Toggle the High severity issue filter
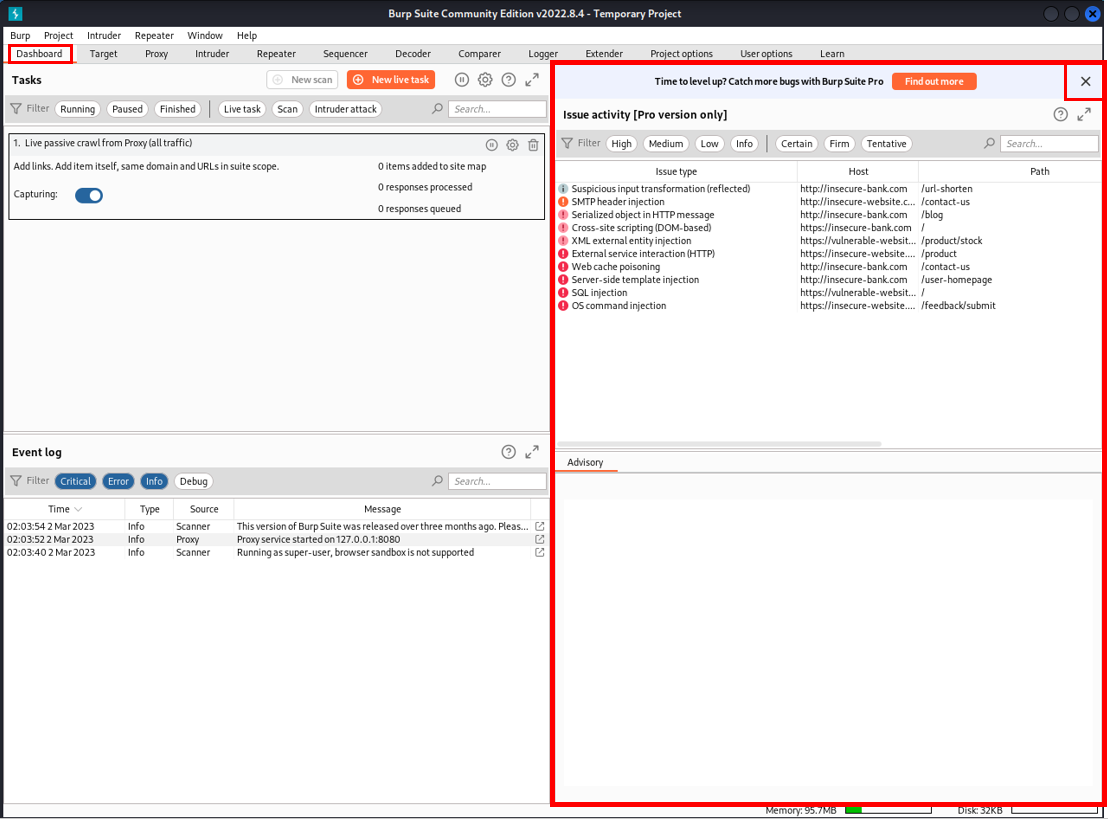 tap(622, 143)
